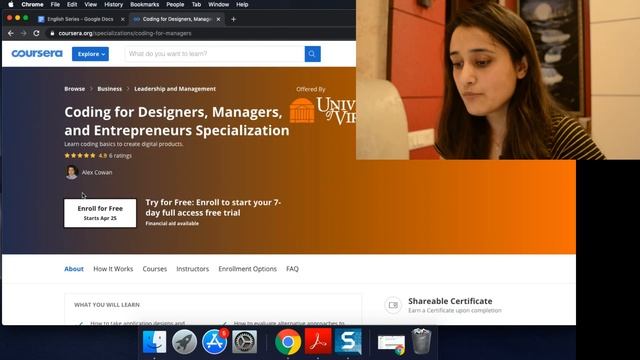Screen dimensions: 640x360
Task: Click the Business breadcrumb link
Action: (109, 89)
